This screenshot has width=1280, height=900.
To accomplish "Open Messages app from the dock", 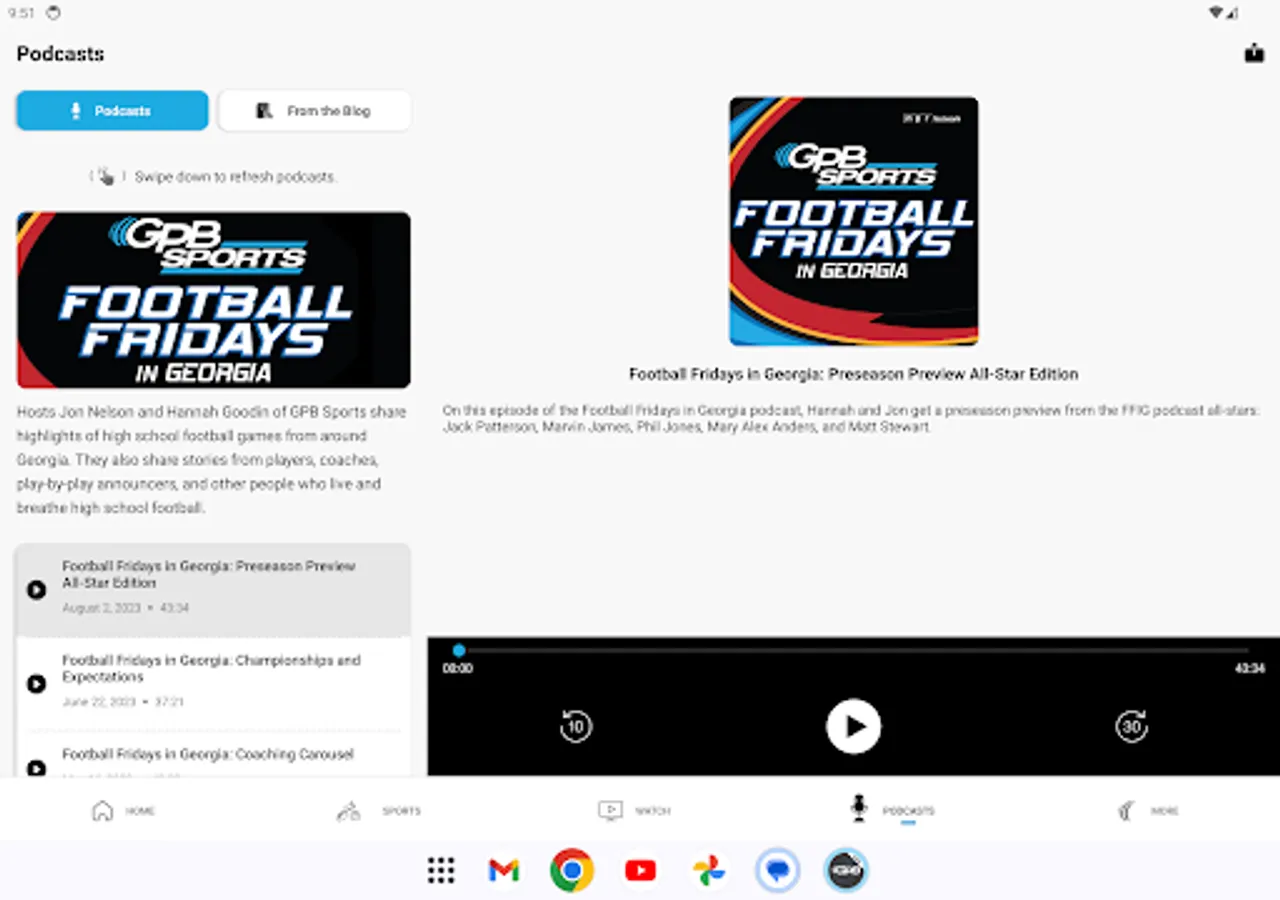I will [x=777, y=870].
